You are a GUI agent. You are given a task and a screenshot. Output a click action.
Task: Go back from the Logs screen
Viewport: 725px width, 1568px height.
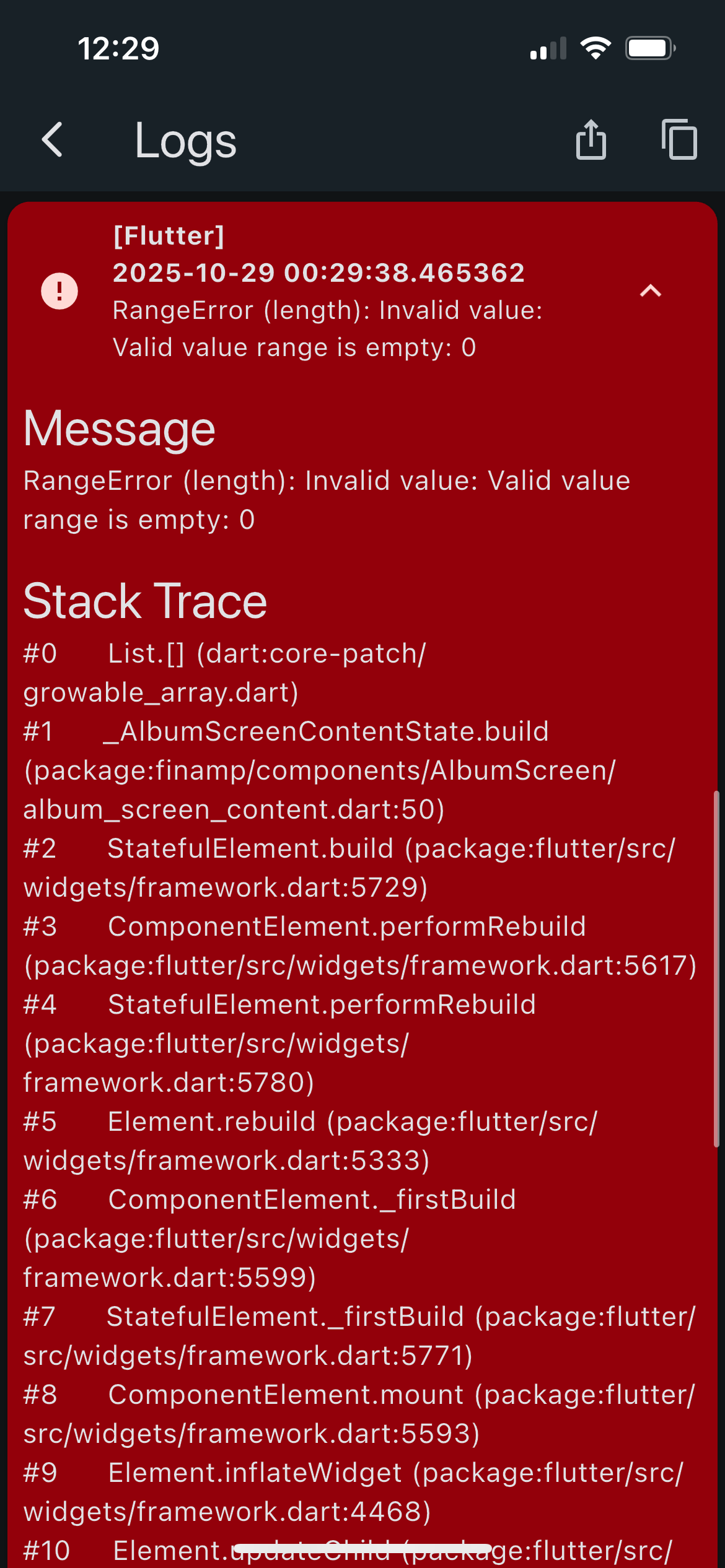tap(53, 140)
